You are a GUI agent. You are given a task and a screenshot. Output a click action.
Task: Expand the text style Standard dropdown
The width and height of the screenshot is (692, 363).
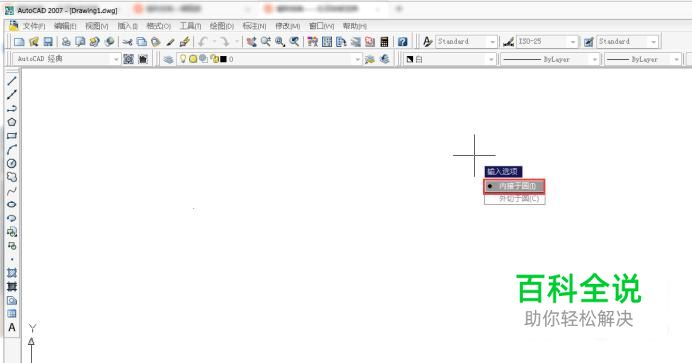[492, 42]
